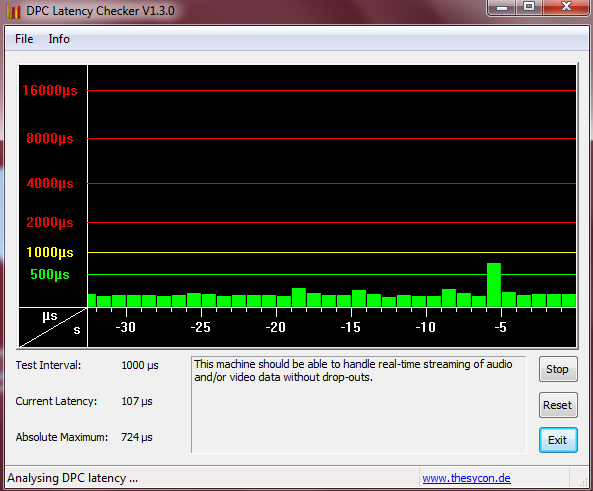Click the Exit button

(558, 440)
